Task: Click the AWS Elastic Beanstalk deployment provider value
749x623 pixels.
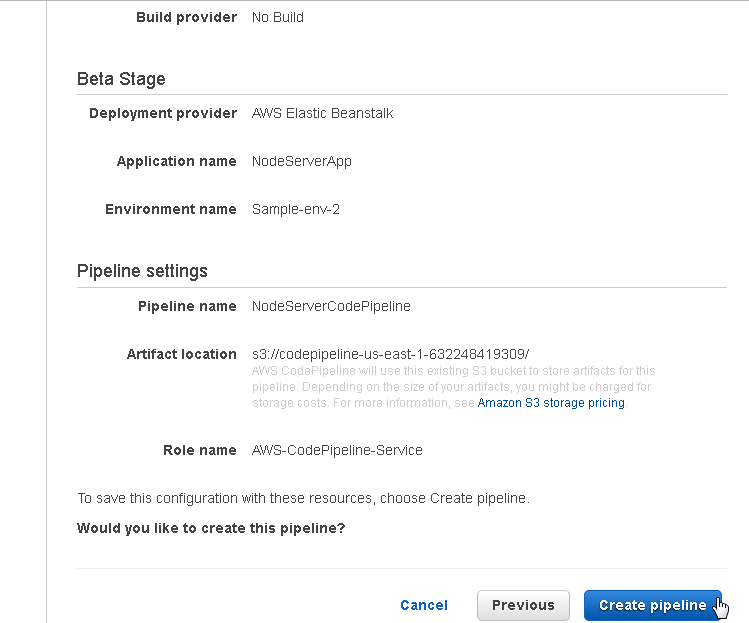Action: (322, 113)
